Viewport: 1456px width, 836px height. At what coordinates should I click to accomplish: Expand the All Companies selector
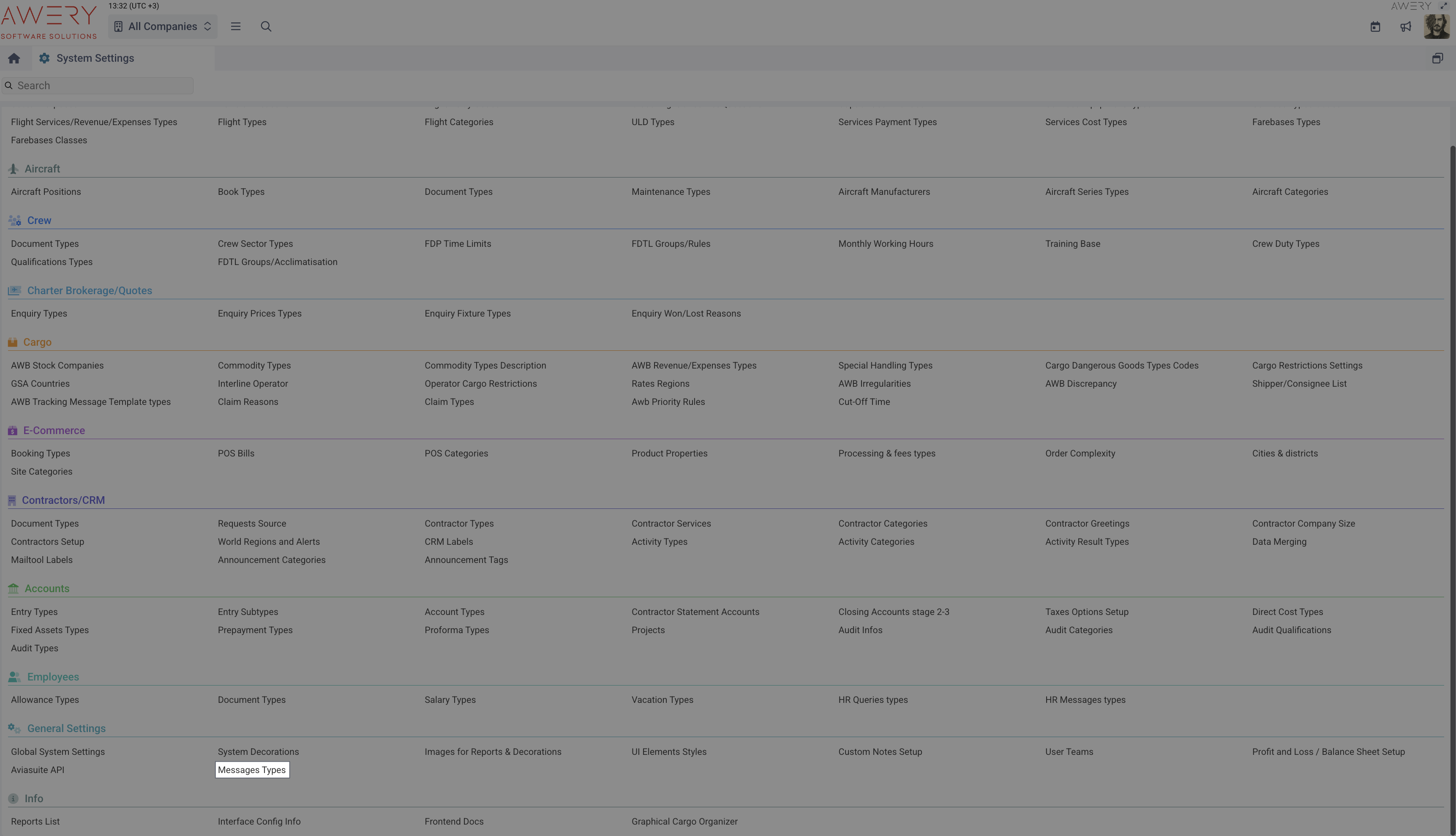(x=163, y=26)
